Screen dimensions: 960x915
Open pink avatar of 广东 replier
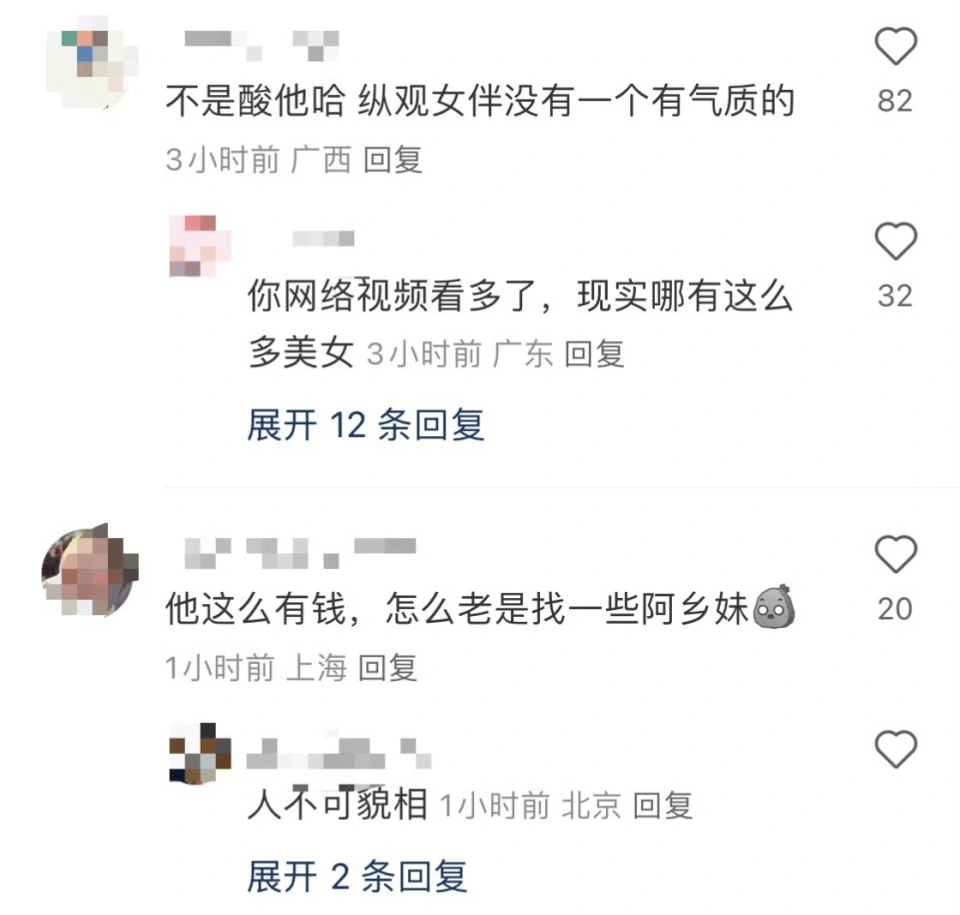[200, 246]
